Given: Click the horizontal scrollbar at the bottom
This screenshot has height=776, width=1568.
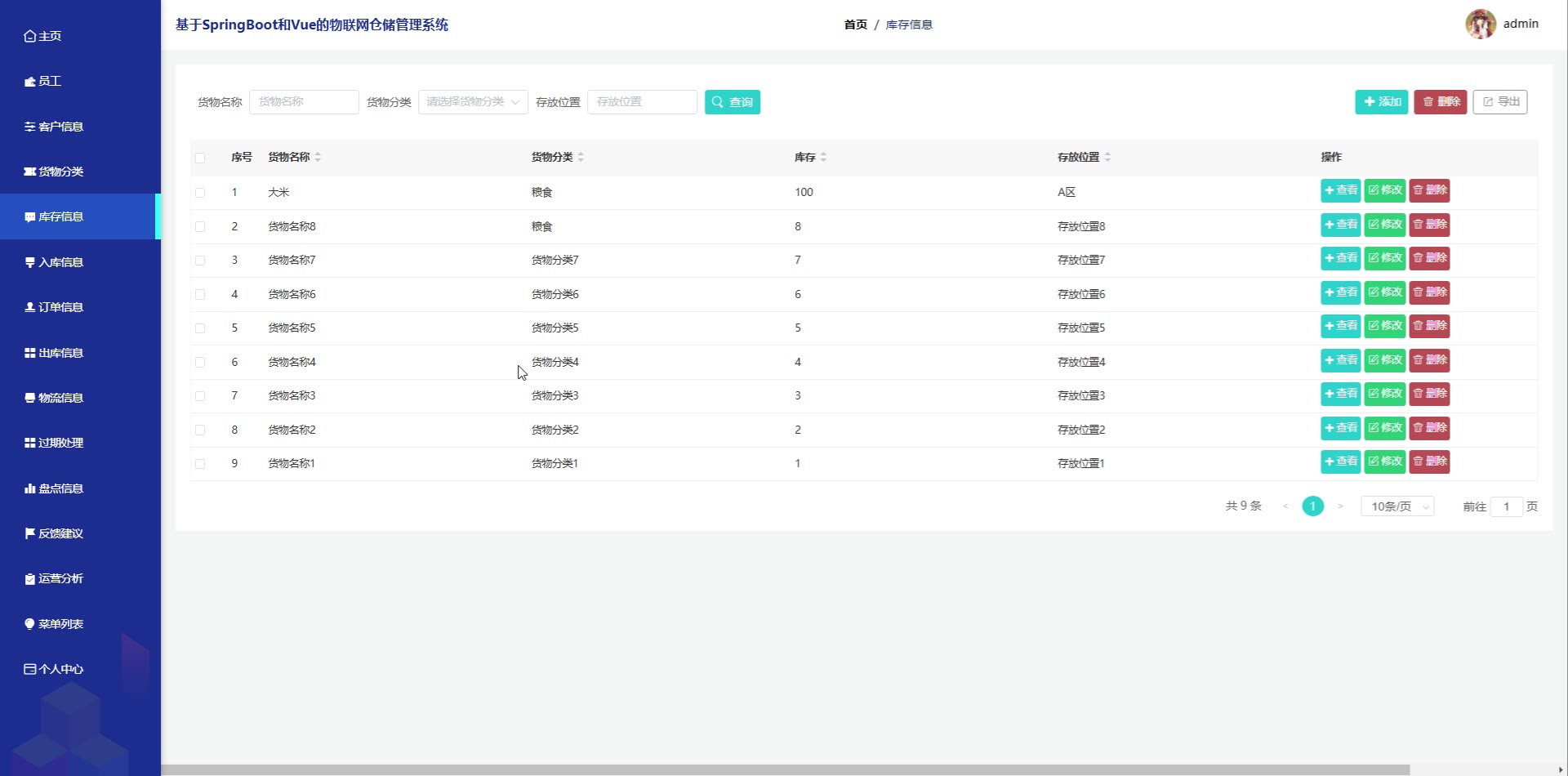Looking at the screenshot, I should [x=784, y=769].
